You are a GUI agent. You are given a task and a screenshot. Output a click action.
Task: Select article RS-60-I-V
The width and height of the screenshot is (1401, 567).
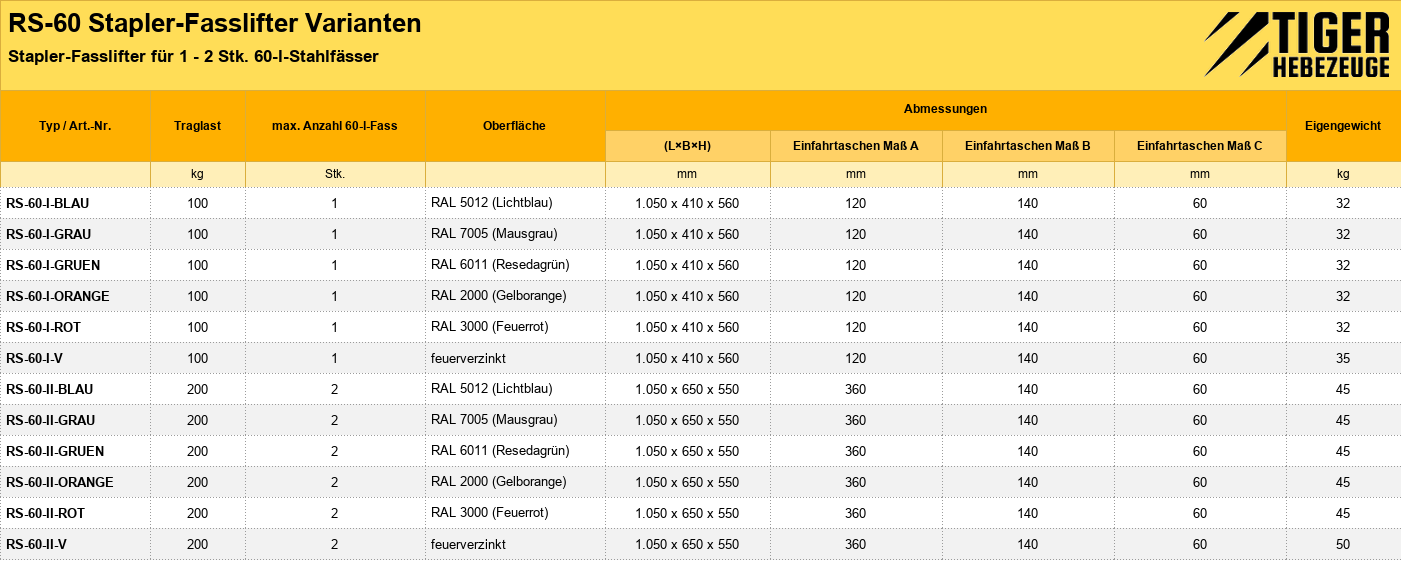coord(35,358)
